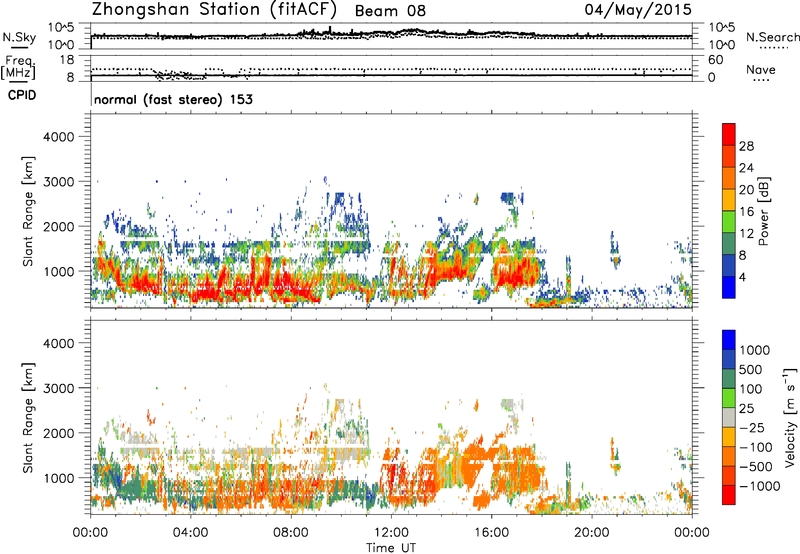
Task: Click the '2000' tick of the velocity panel
Action: [x=59, y=433]
